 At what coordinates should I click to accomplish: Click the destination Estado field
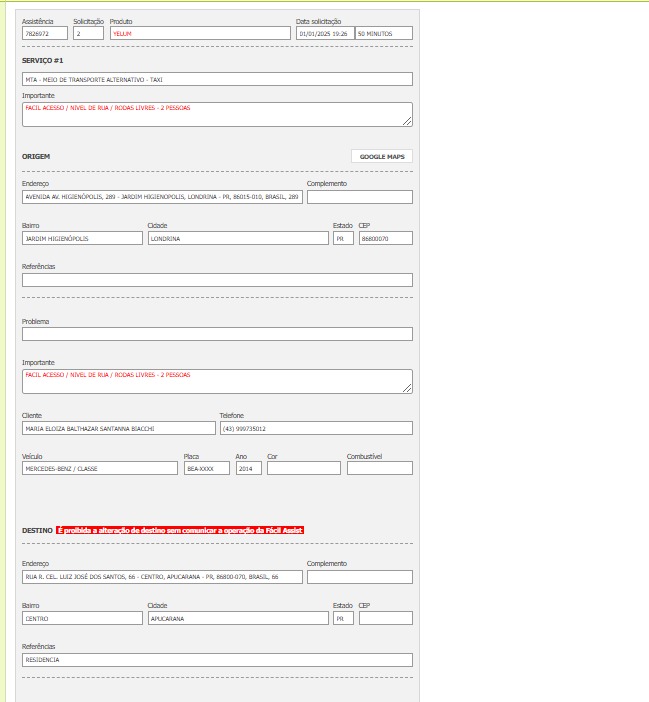(x=343, y=618)
